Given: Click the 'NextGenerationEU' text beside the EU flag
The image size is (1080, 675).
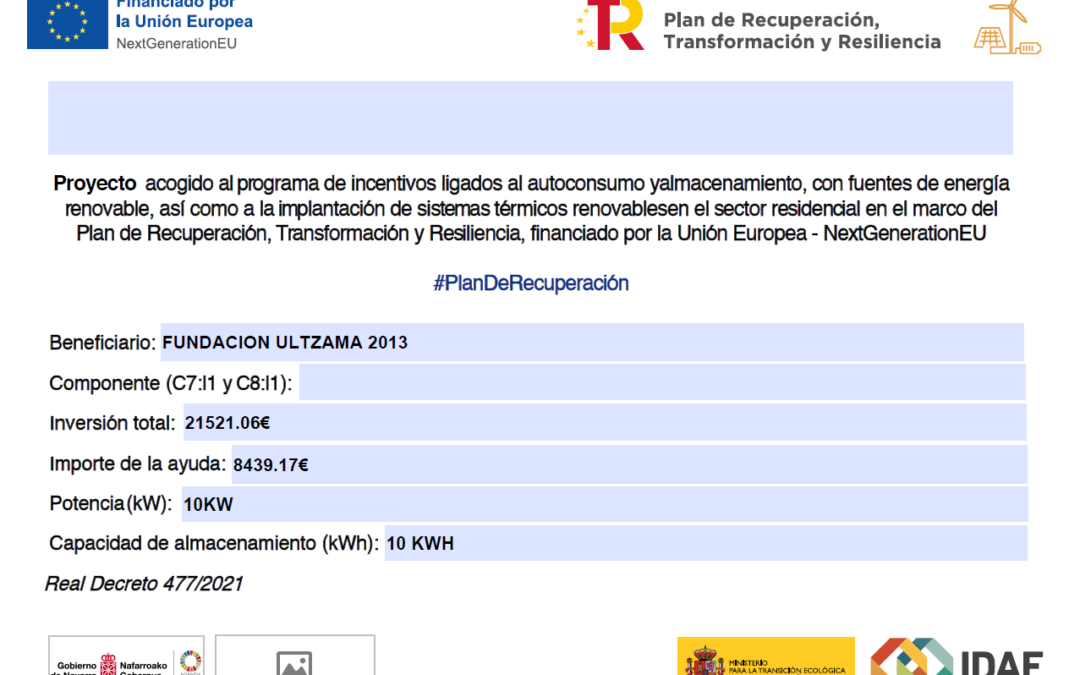Looking at the screenshot, I should (x=176, y=43).
